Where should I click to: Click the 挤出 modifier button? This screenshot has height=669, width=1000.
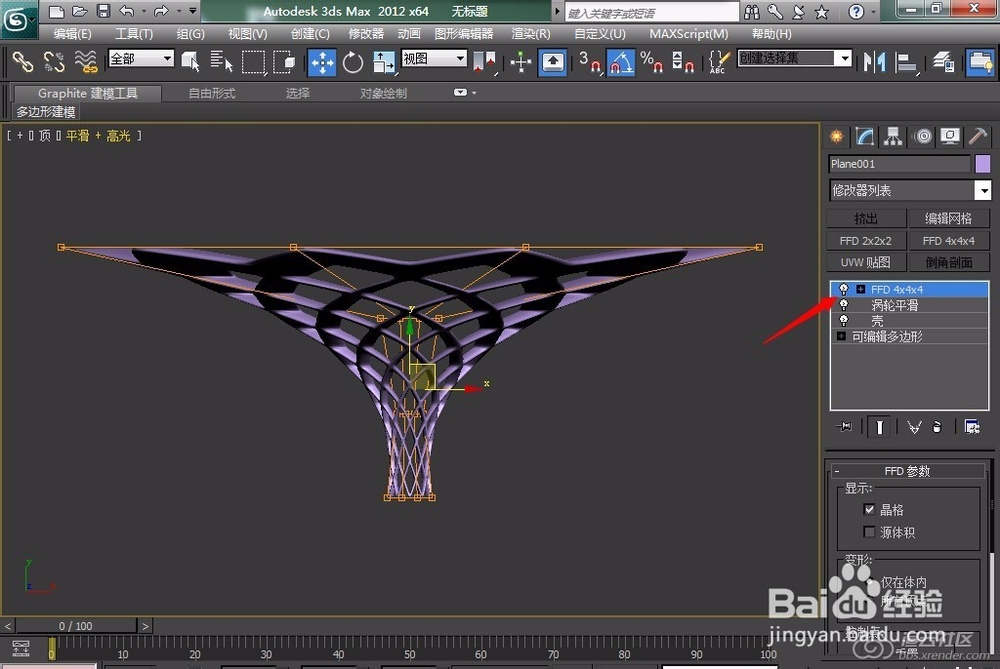point(866,218)
